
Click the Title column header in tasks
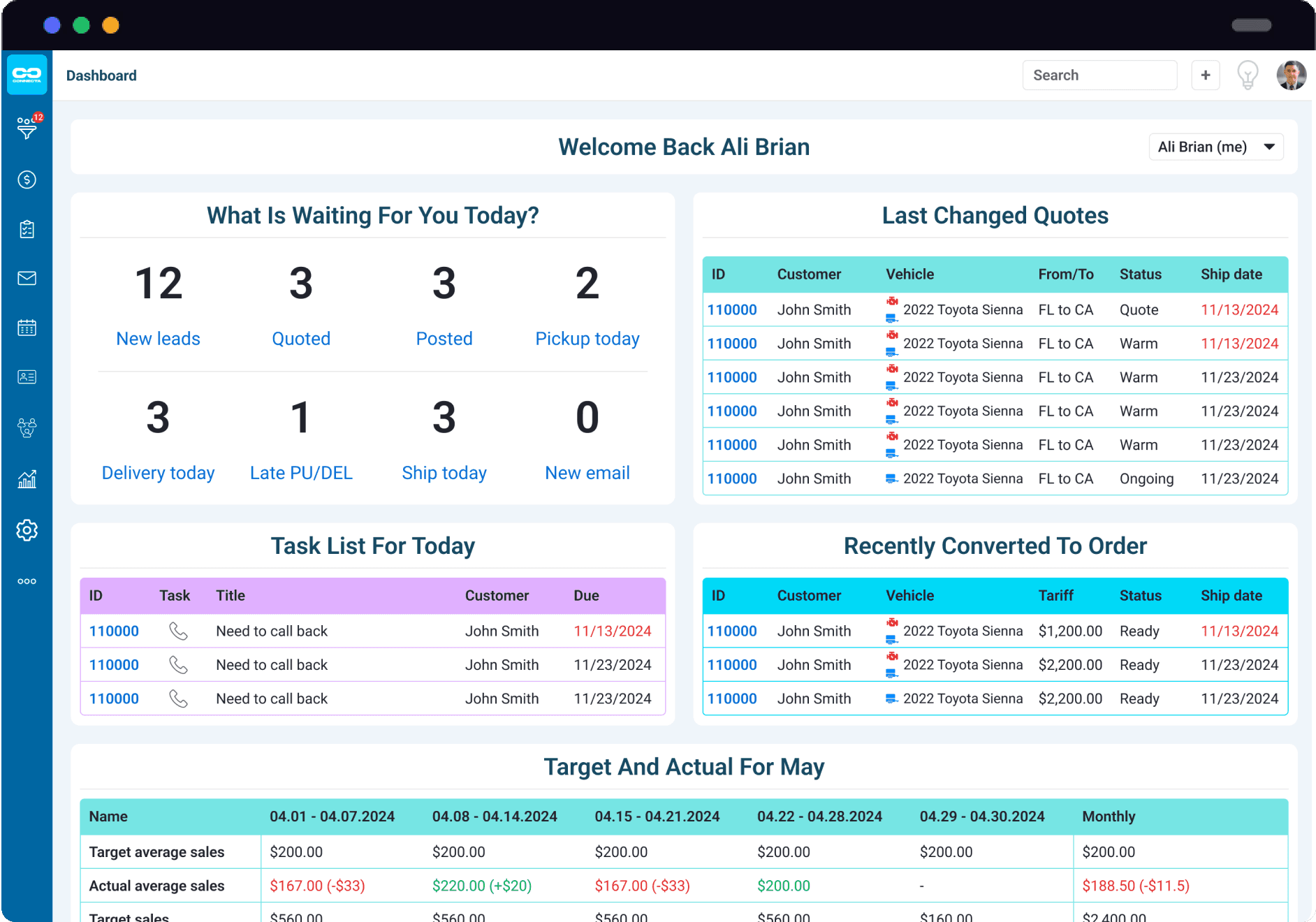(x=231, y=596)
